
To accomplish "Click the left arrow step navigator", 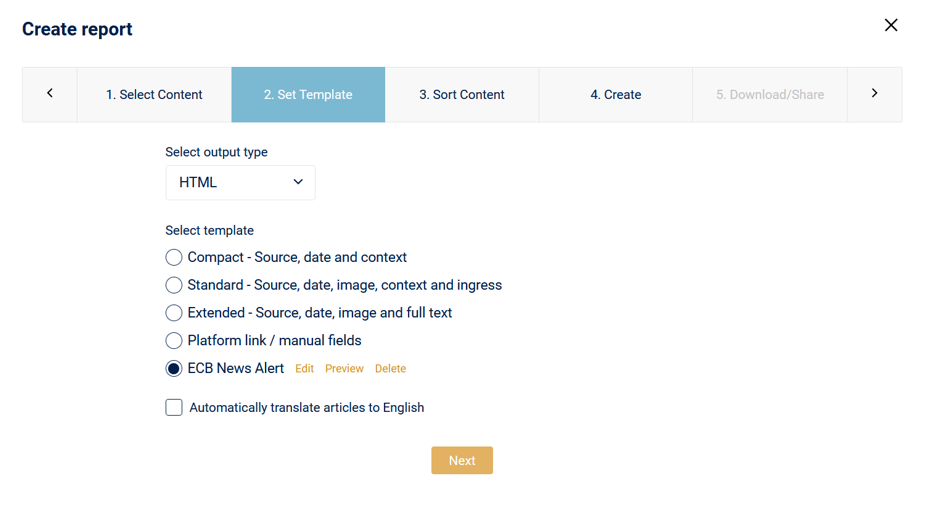I will tap(50, 94).
